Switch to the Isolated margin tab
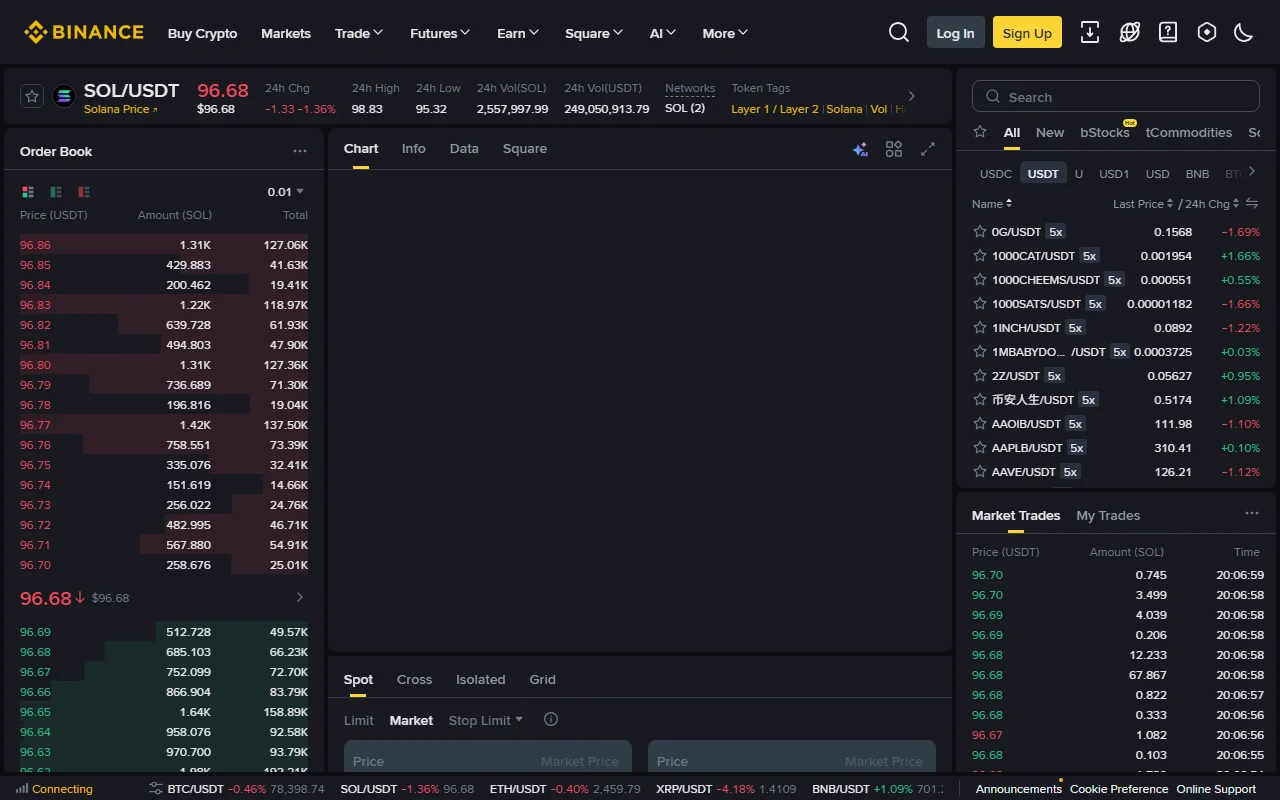1280x800 pixels. [x=481, y=679]
